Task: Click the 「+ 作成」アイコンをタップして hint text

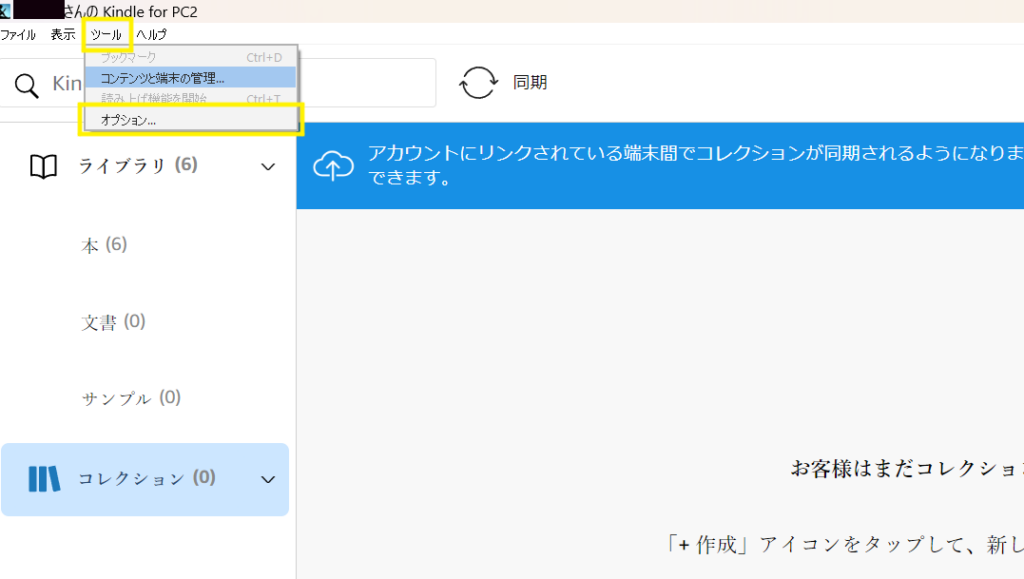Action: pos(844,544)
